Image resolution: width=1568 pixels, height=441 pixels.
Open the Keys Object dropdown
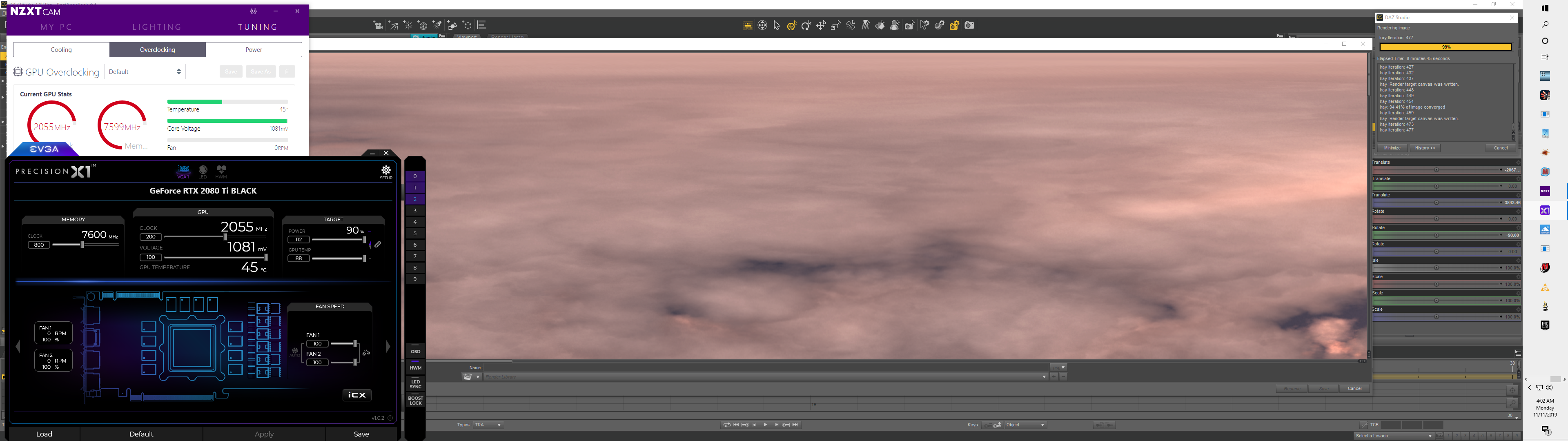point(1026,425)
